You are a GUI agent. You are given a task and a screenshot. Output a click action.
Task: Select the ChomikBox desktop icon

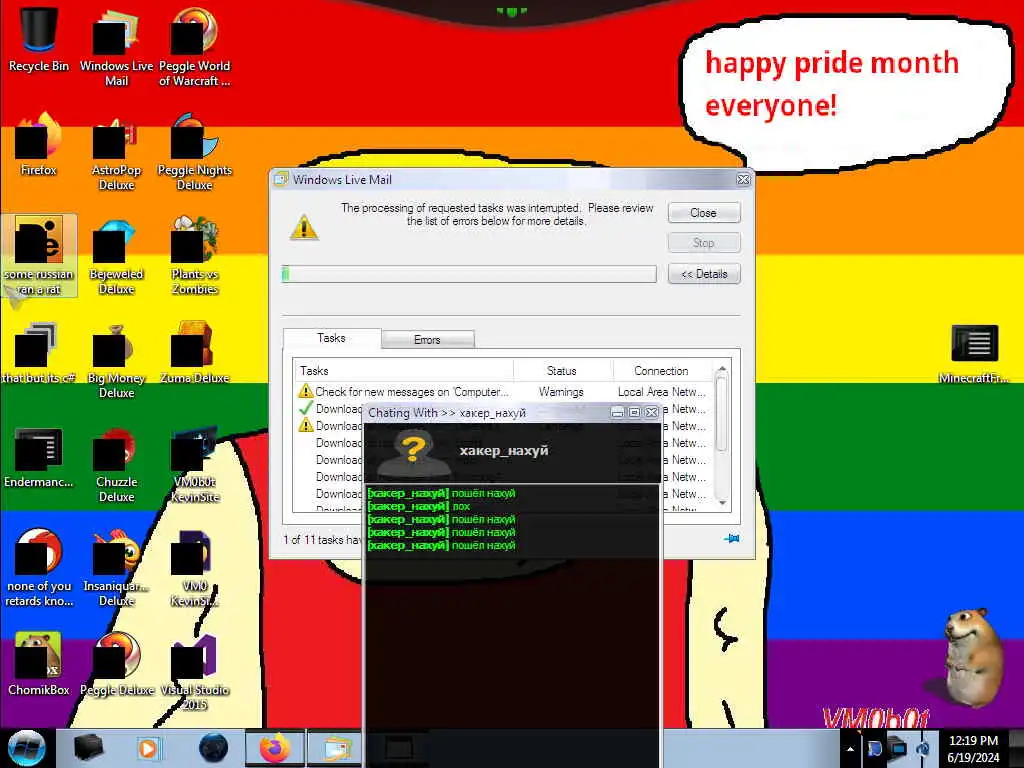point(39,663)
